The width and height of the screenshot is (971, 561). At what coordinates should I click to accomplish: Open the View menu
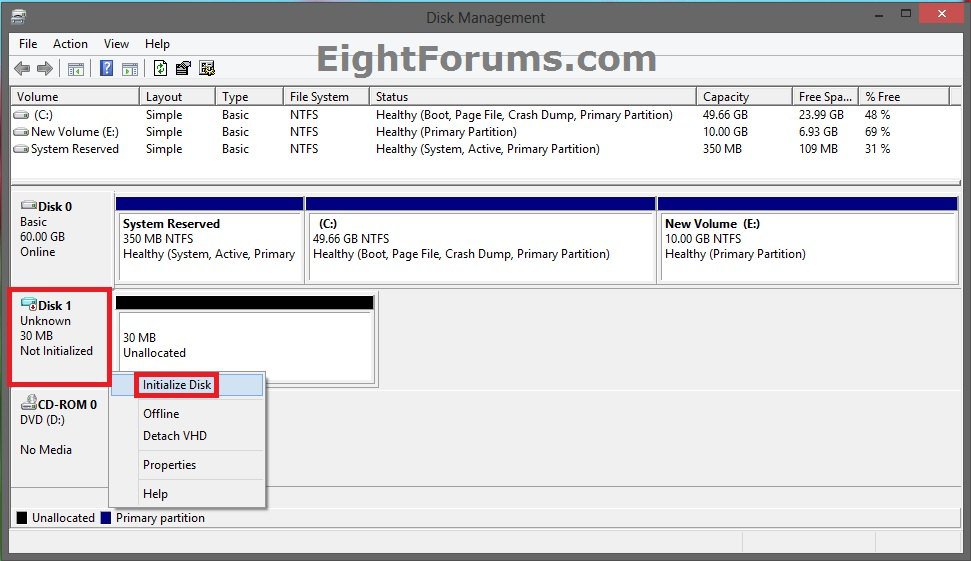coord(116,44)
